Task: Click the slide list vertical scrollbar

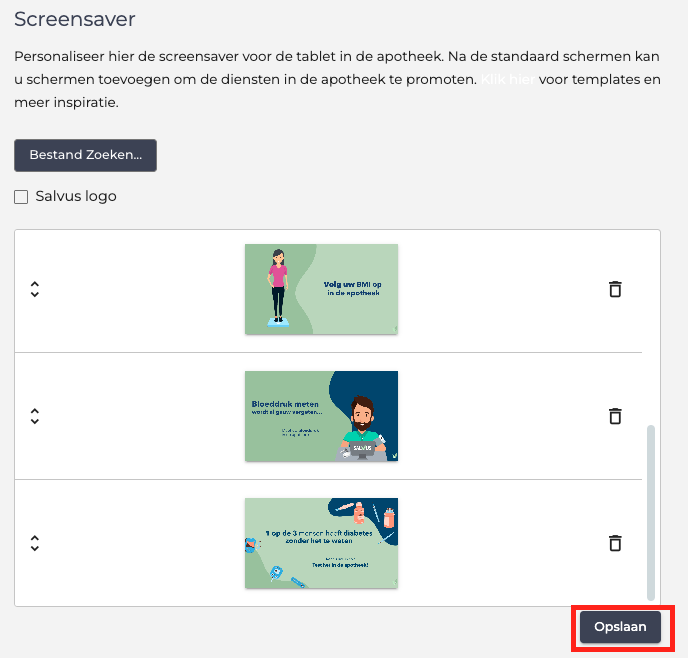Action: click(x=652, y=510)
